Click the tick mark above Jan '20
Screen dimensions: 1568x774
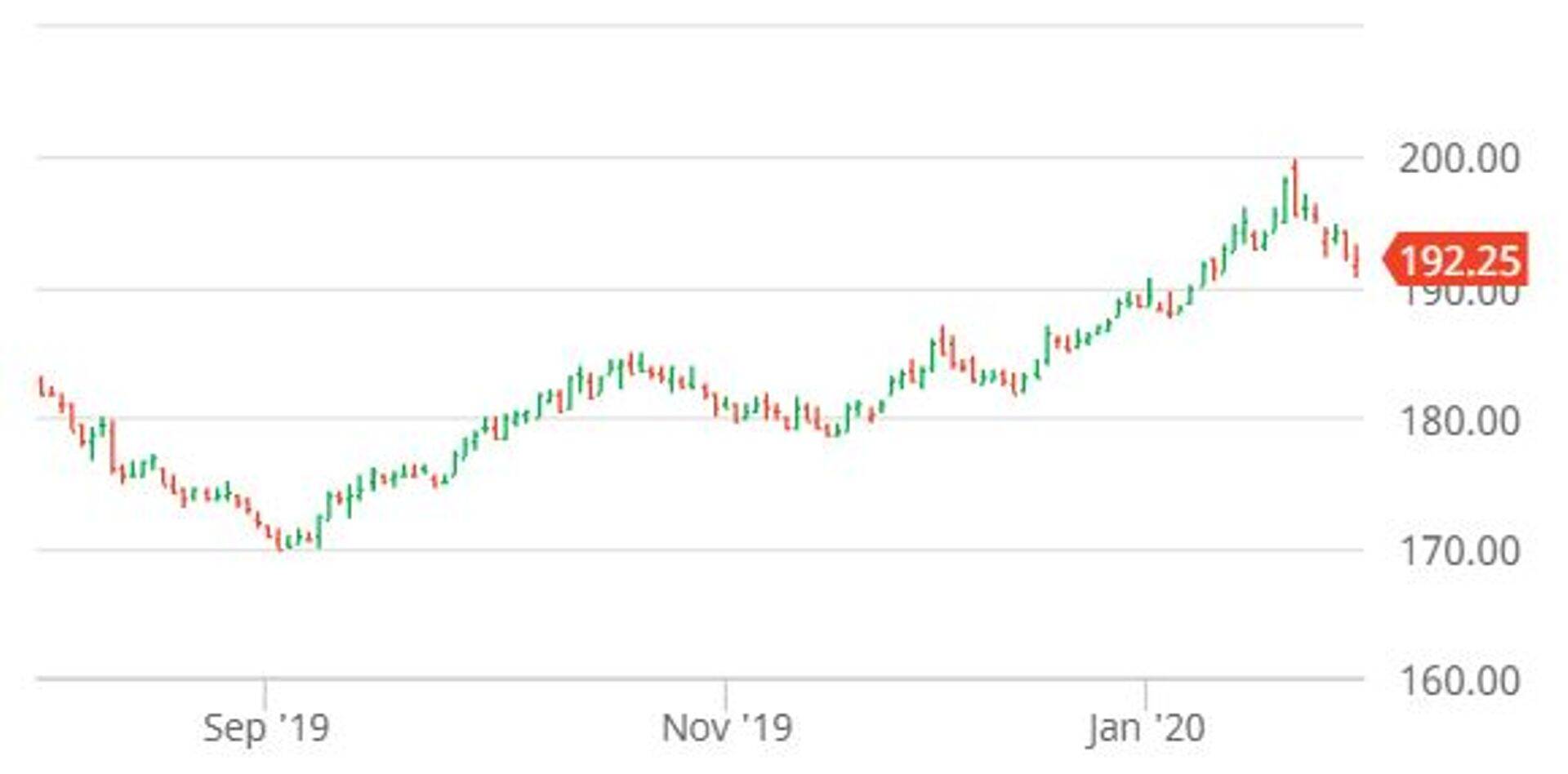(1145, 692)
